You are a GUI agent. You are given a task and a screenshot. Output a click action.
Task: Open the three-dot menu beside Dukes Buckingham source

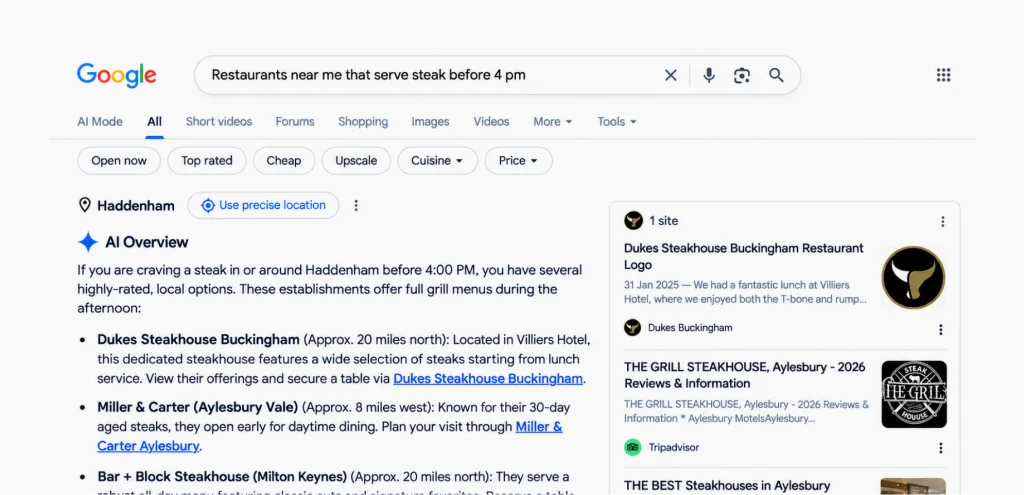tap(940, 330)
